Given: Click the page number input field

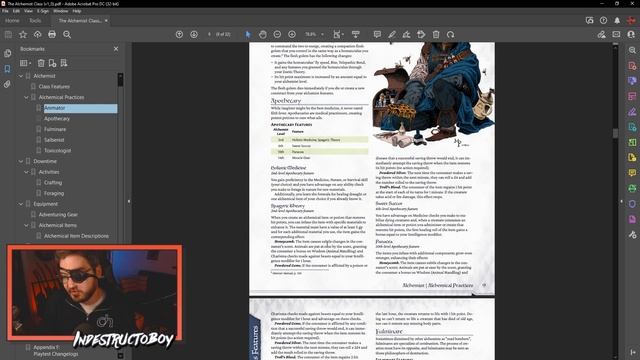Looking at the screenshot, I should [209, 35].
